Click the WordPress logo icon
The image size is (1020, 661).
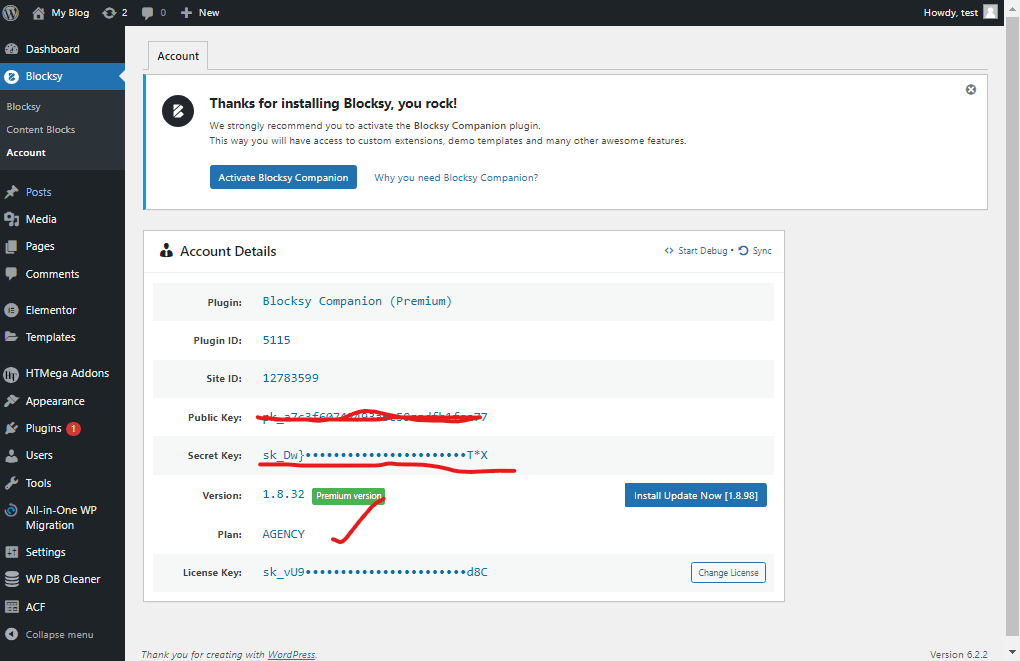tap(11, 12)
